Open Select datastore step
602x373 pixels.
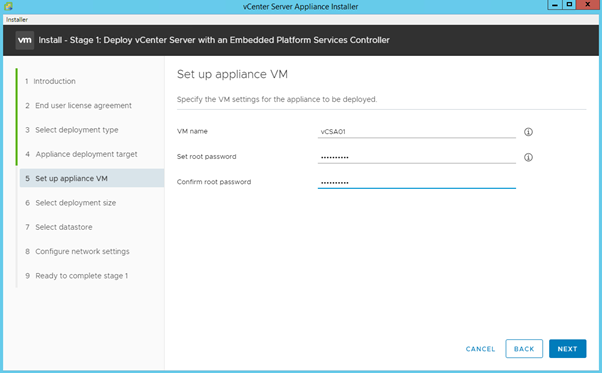pos(59,227)
